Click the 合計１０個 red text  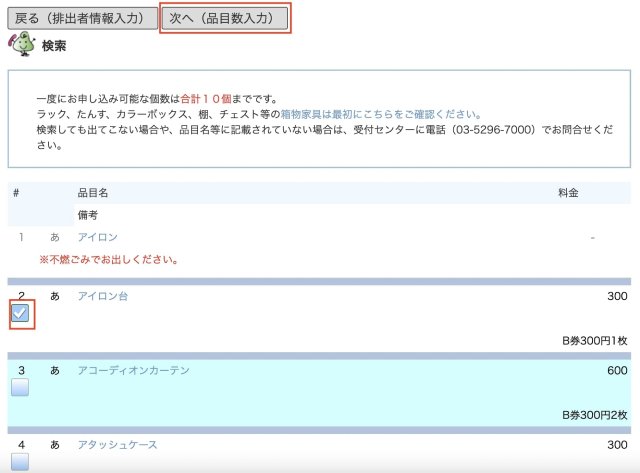coord(206,98)
